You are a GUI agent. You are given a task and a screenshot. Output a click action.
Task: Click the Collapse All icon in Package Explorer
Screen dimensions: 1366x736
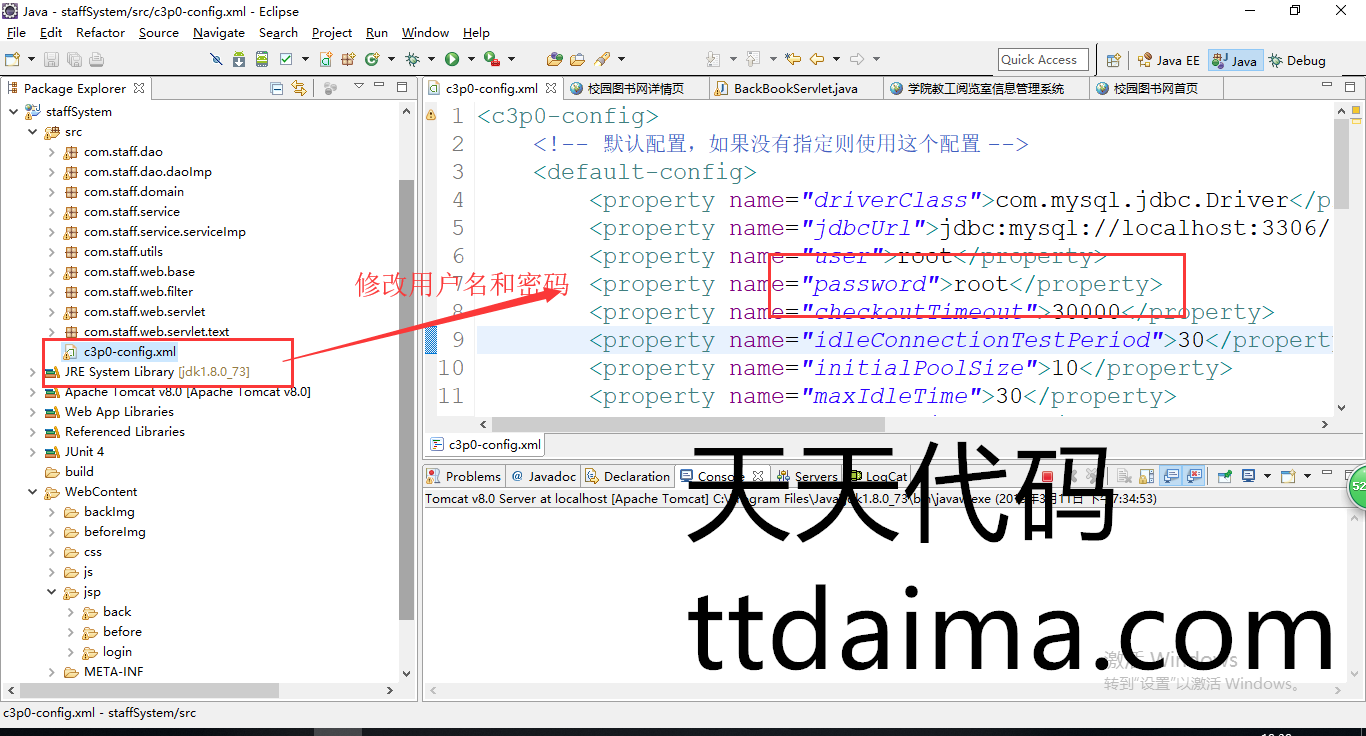coord(277,88)
